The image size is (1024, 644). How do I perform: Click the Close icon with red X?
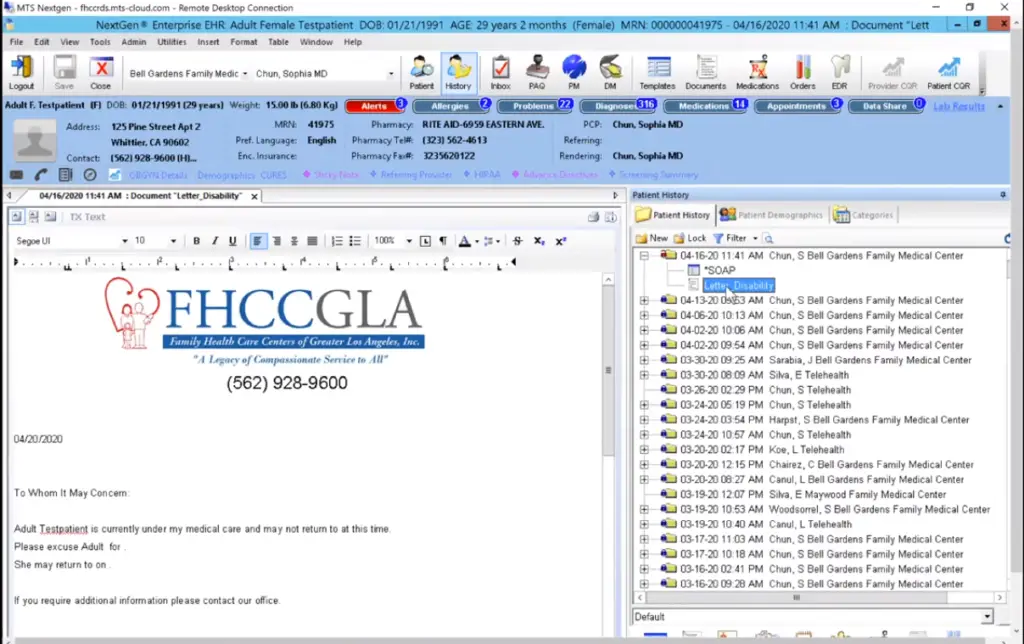[x=101, y=72]
